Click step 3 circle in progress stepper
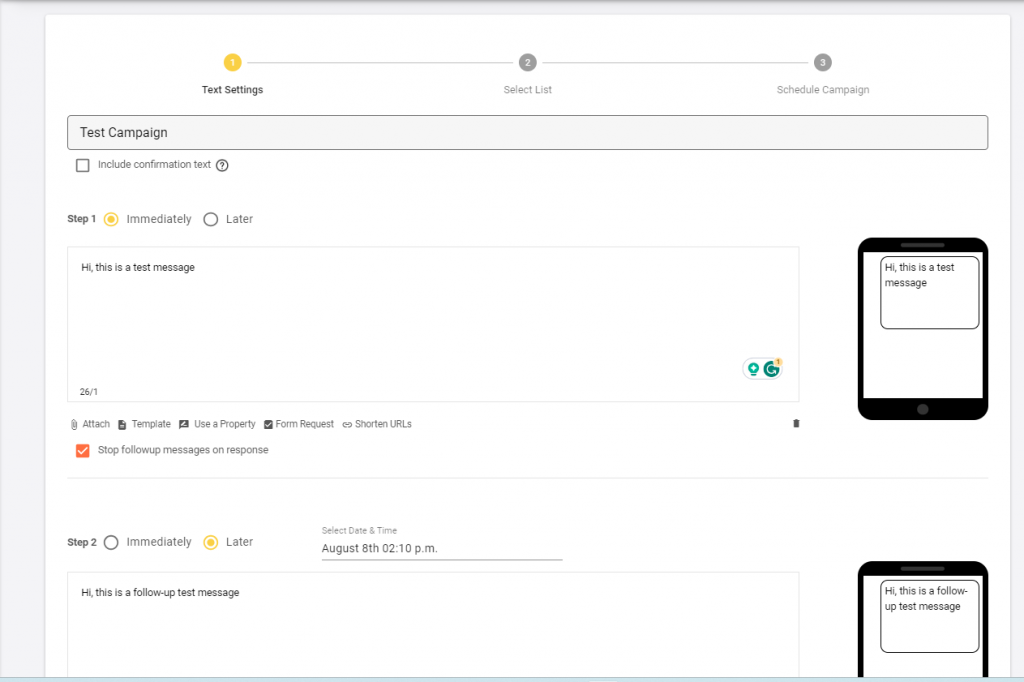1024x682 pixels. coord(823,63)
